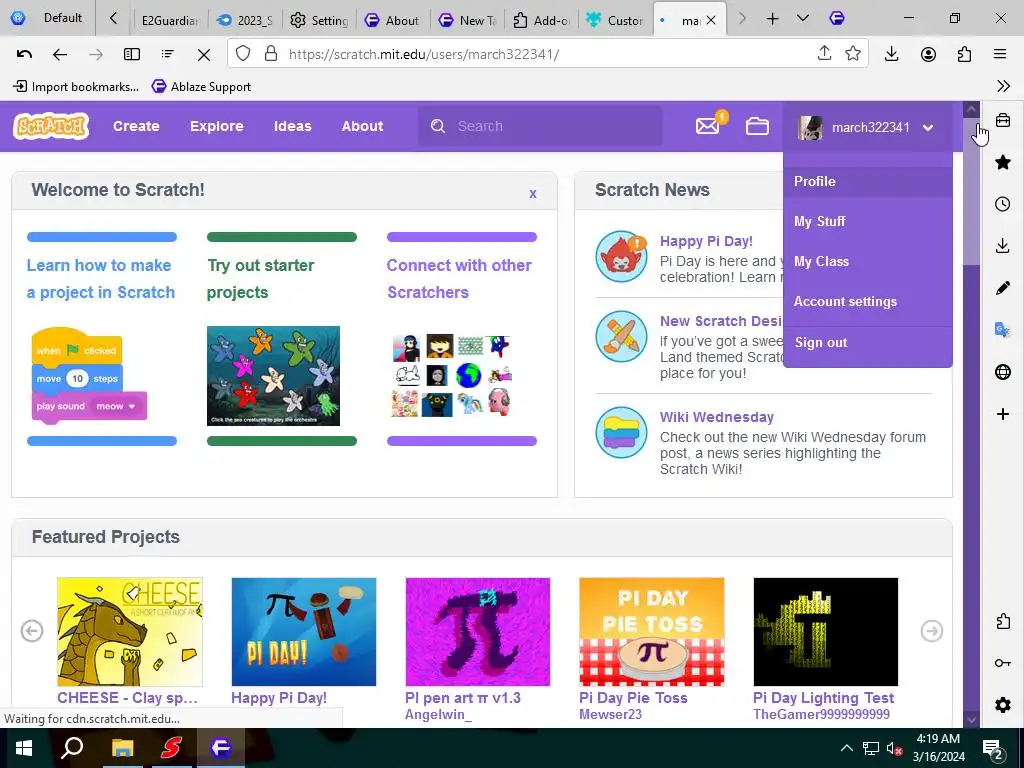Open the Ideas navigation link
The width and height of the screenshot is (1024, 768).
point(293,126)
